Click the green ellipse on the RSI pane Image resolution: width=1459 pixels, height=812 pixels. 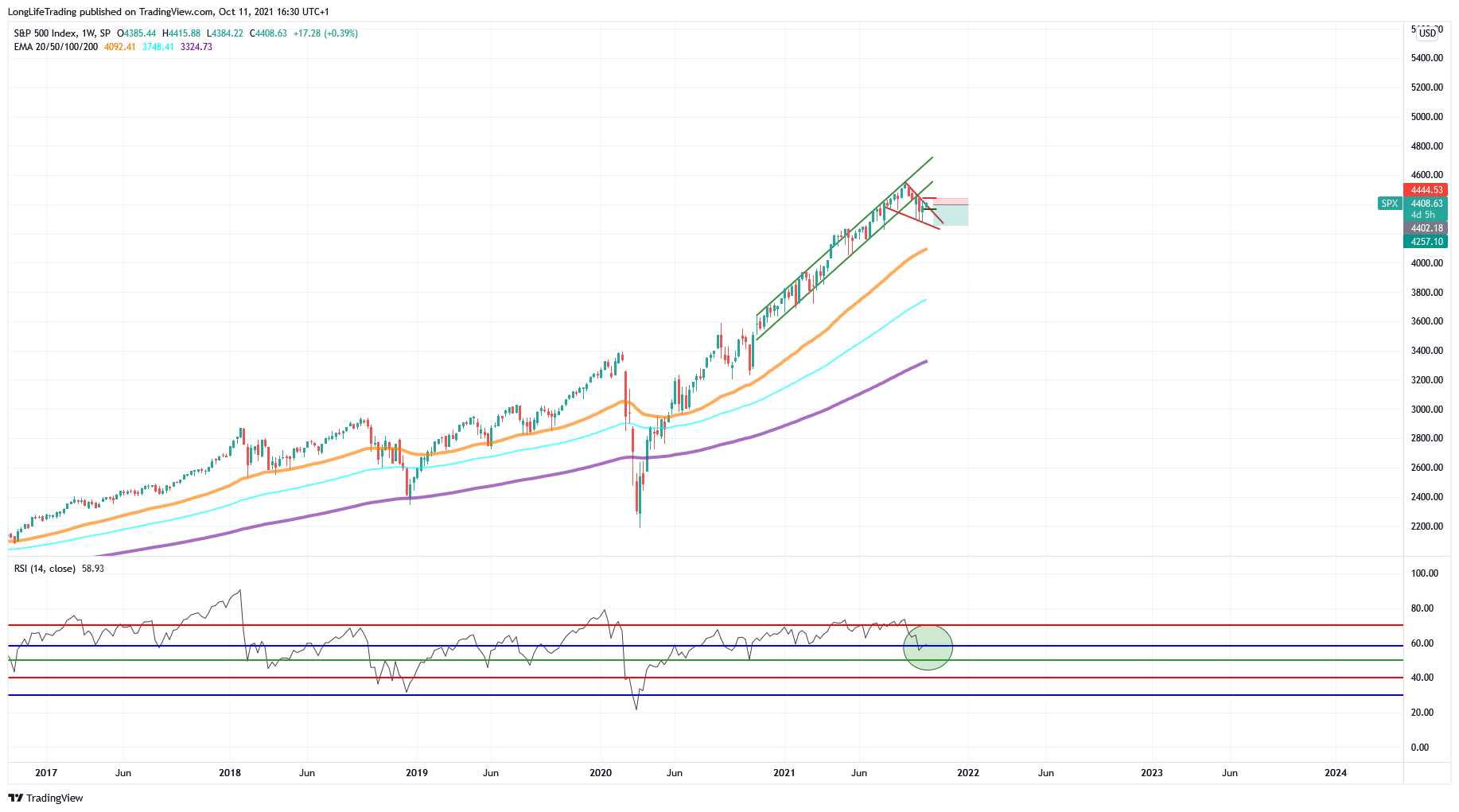click(928, 647)
